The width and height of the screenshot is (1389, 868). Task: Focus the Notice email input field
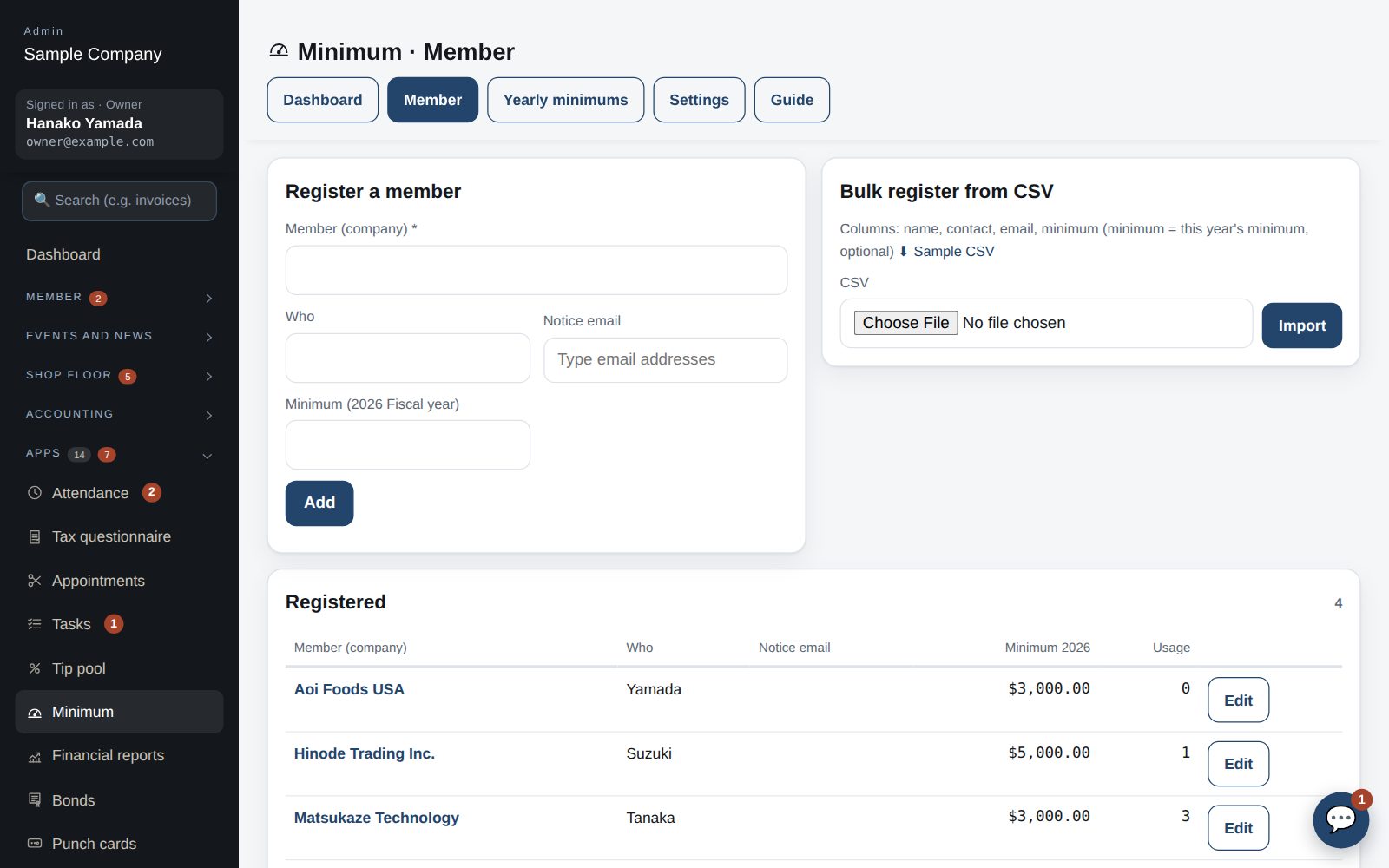[x=665, y=360]
